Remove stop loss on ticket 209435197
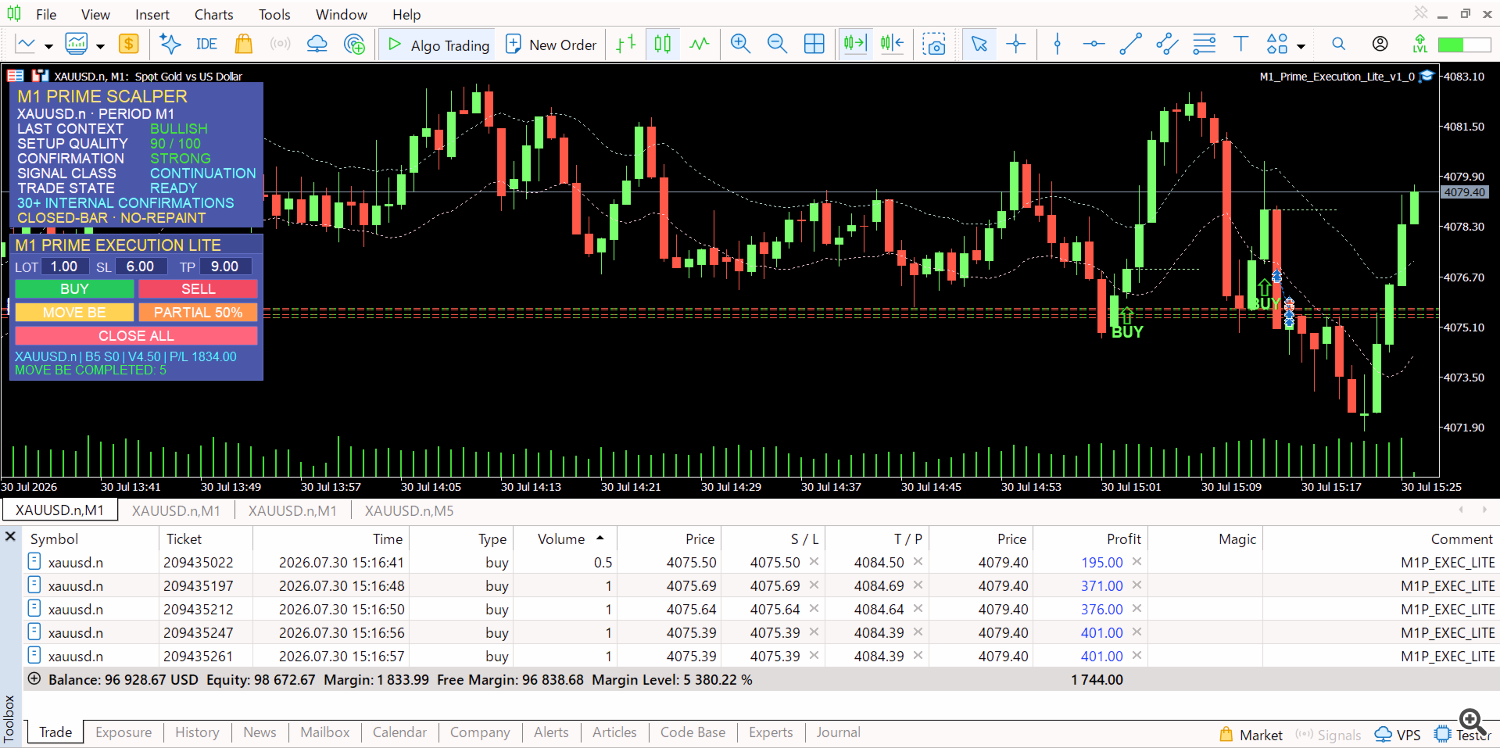 814,586
